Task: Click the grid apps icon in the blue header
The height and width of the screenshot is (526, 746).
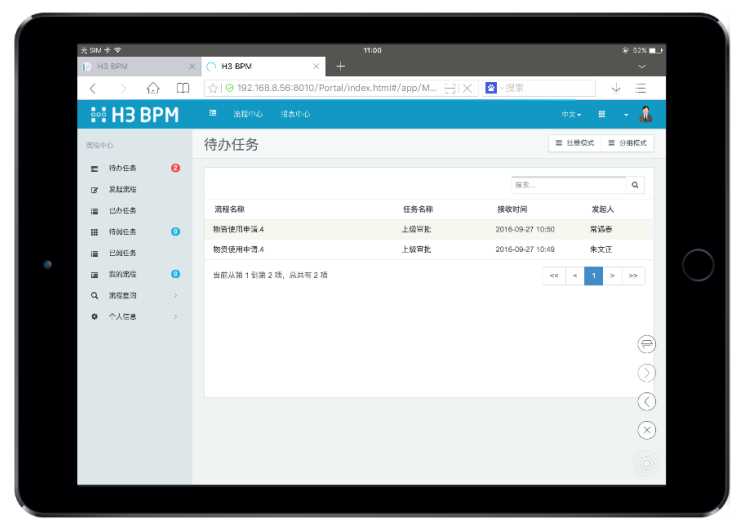Action: click(602, 114)
